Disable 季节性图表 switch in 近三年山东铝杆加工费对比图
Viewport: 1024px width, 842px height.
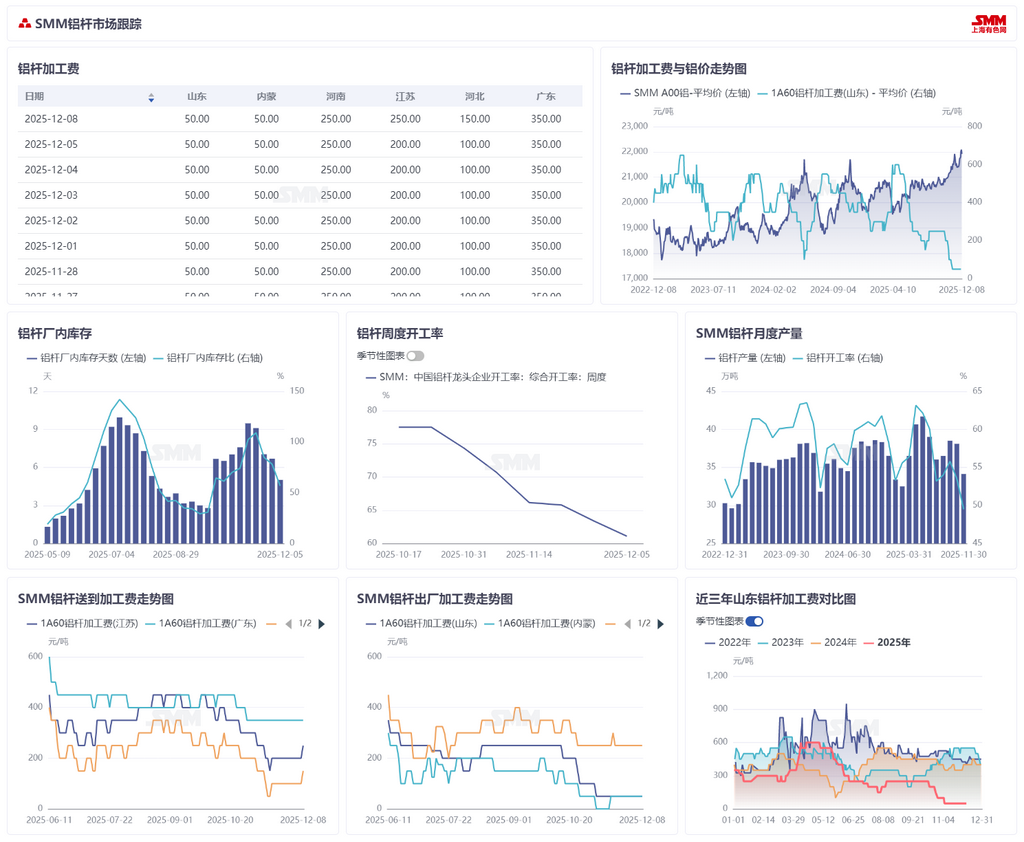coord(754,621)
